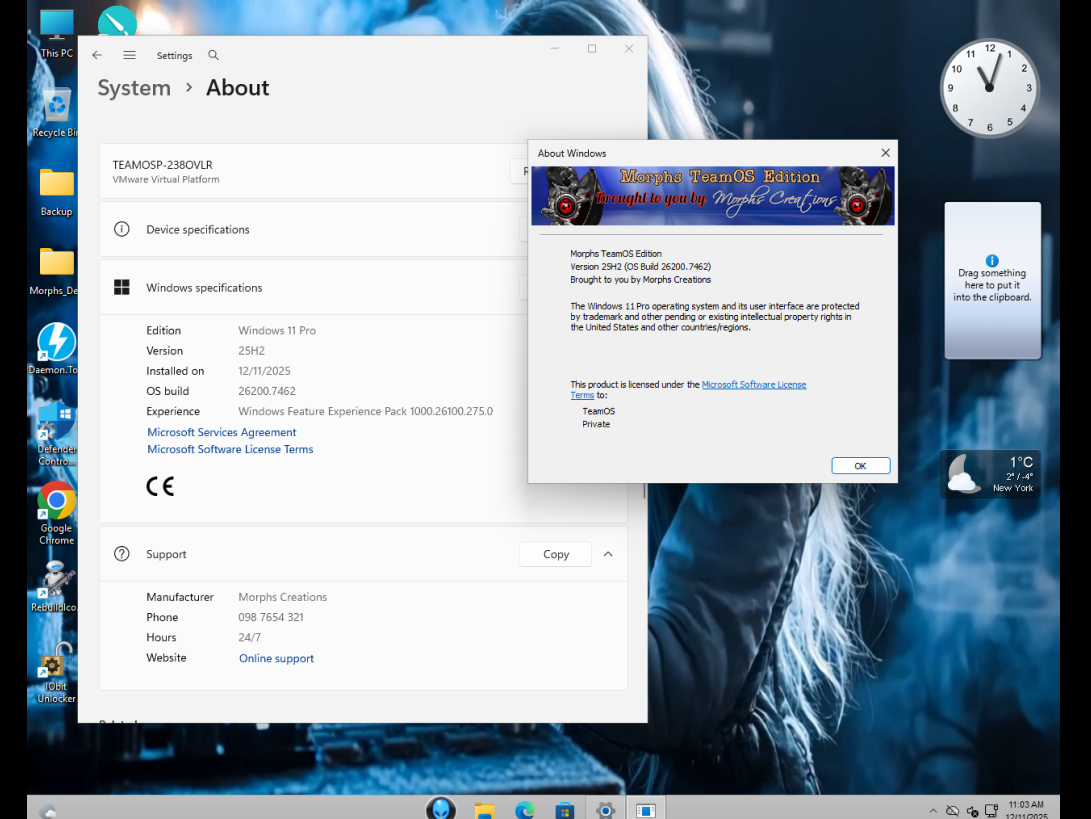Open Microsoft Software License Terms in Settings

click(x=230, y=450)
